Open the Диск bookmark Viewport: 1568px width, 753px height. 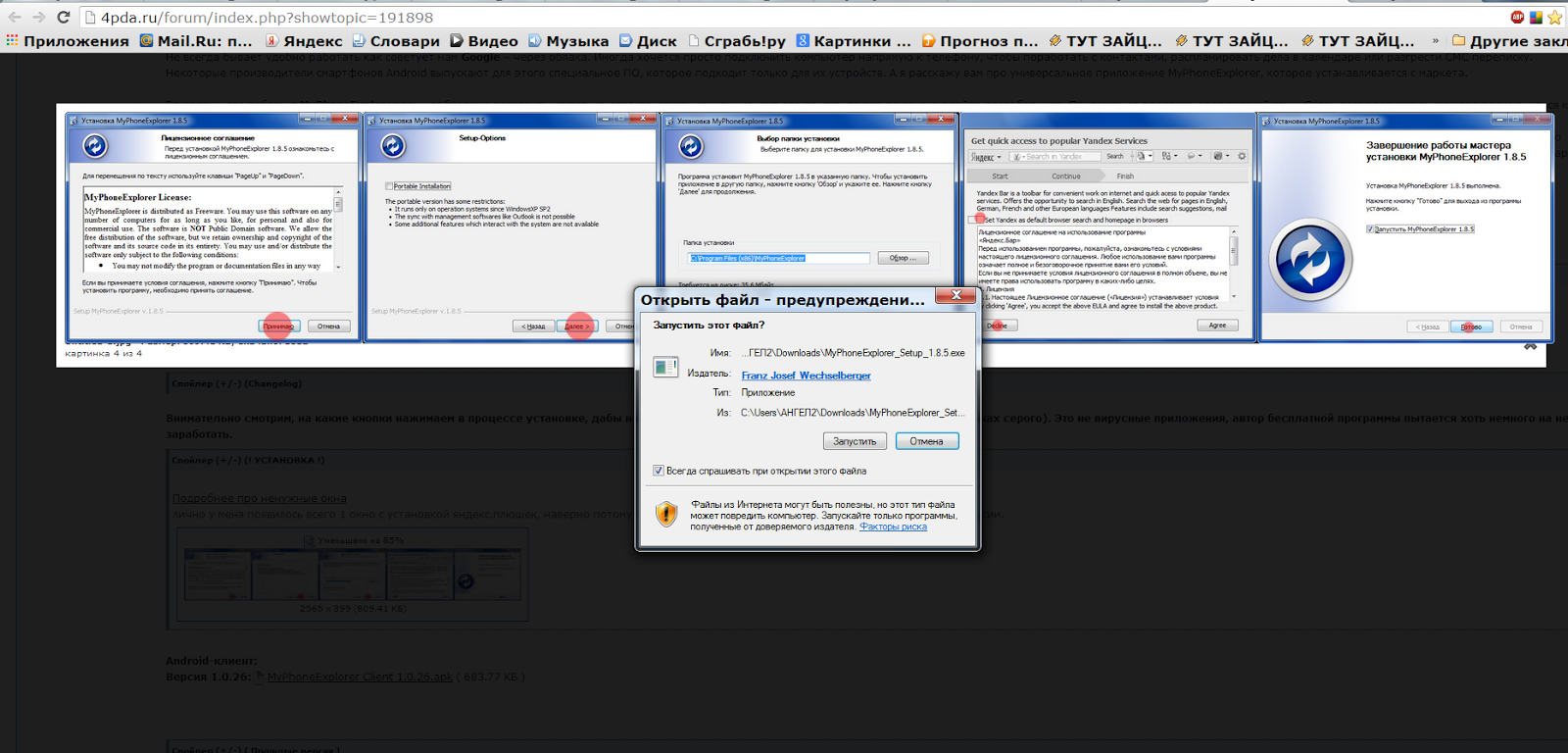pyautogui.click(x=648, y=41)
